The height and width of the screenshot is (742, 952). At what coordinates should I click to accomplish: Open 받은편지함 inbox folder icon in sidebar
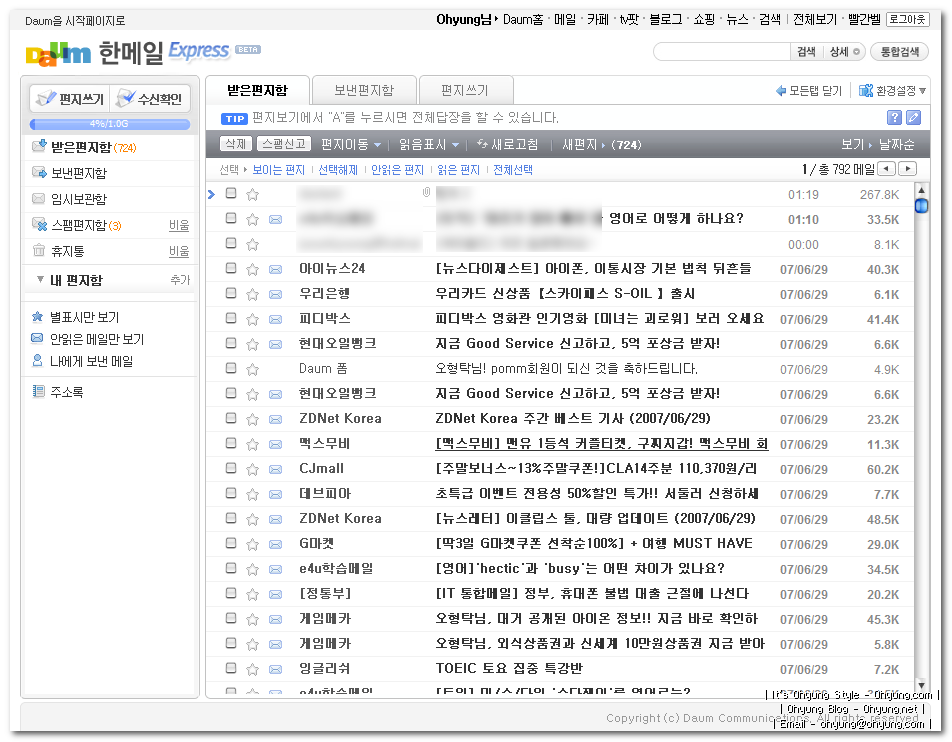(x=39, y=146)
